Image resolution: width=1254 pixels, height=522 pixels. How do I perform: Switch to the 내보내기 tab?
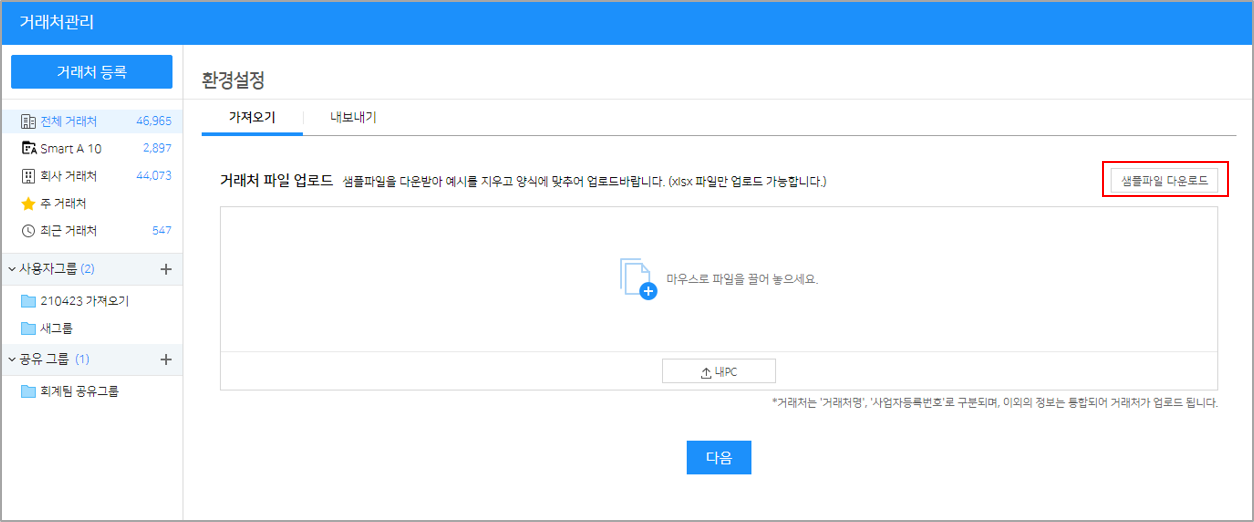pyautogui.click(x=353, y=117)
